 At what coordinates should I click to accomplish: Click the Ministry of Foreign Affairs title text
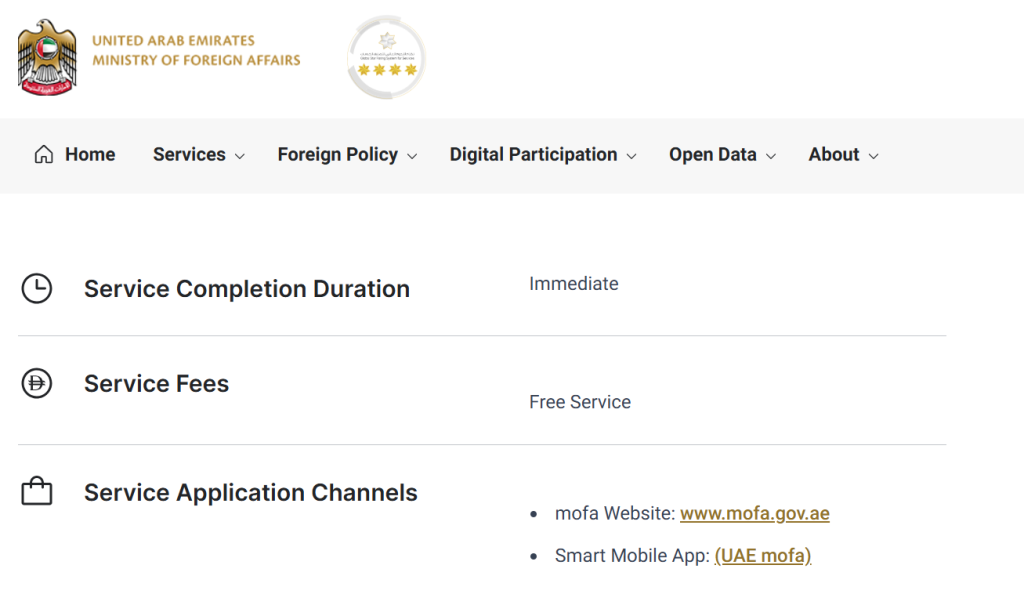pyautogui.click(x=196, y=60)
